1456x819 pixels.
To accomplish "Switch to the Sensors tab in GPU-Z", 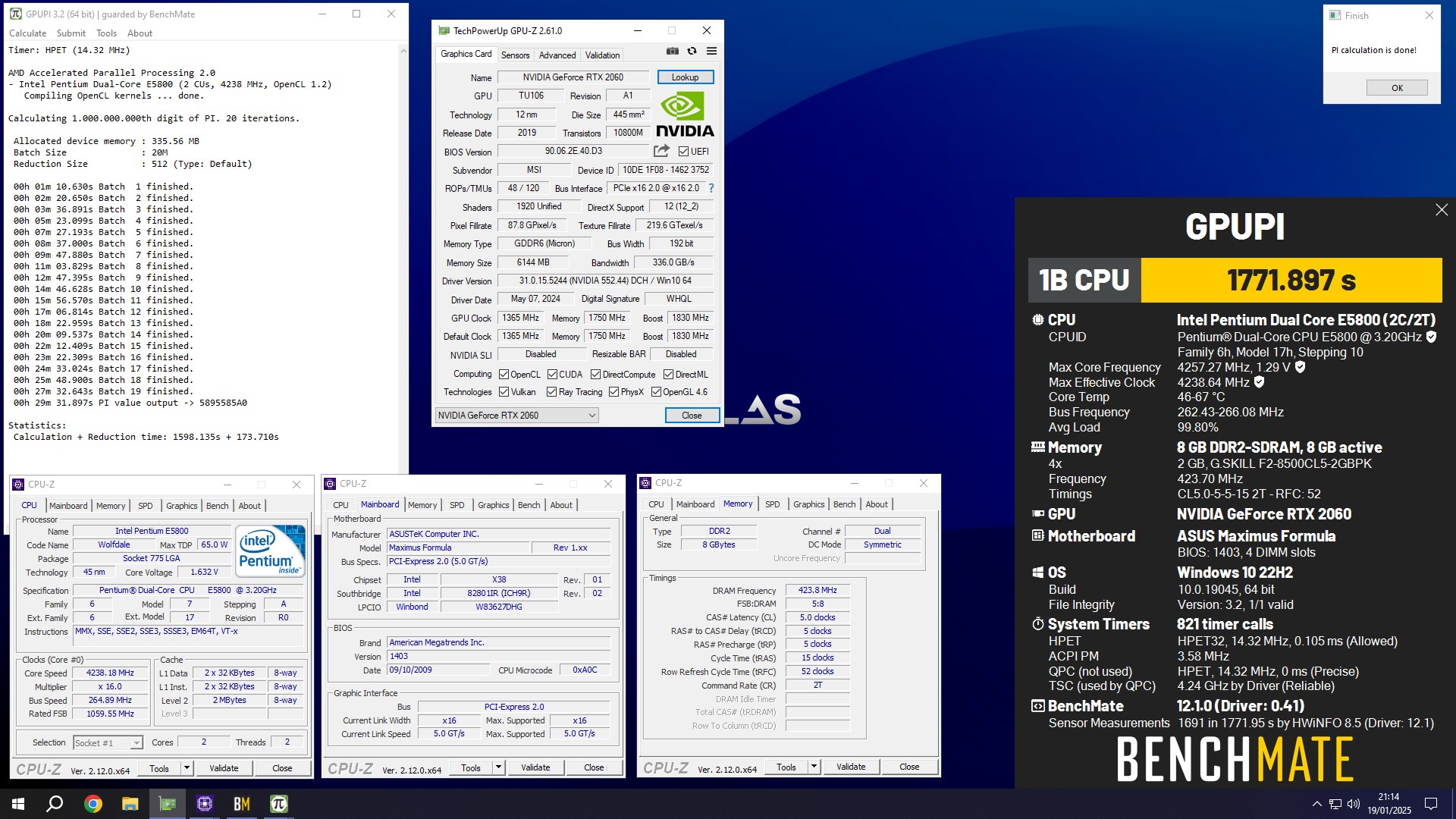I will [515, 55].
